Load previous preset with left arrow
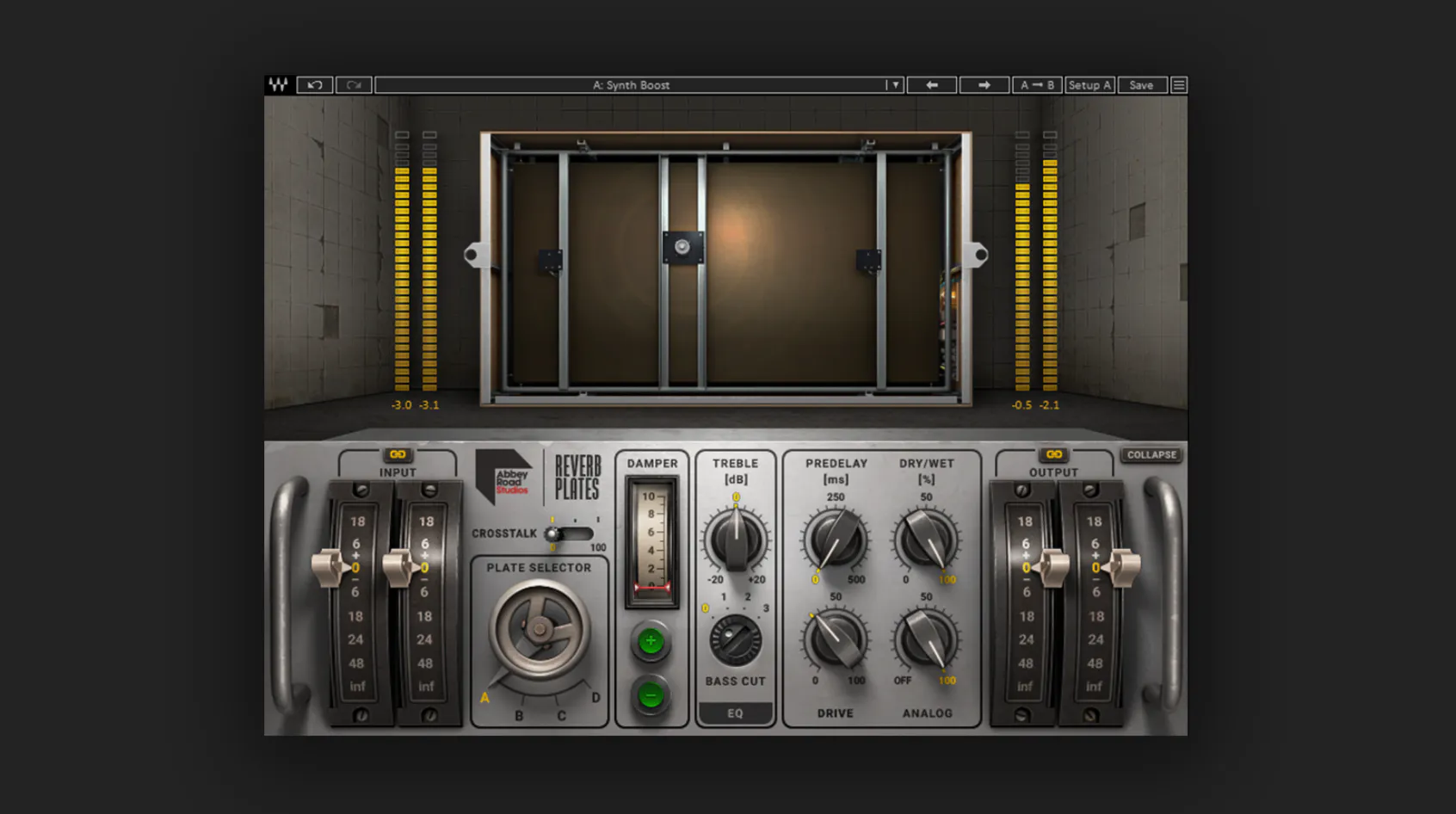This screenshot has width=1456, height=814. tap(932, 84)
